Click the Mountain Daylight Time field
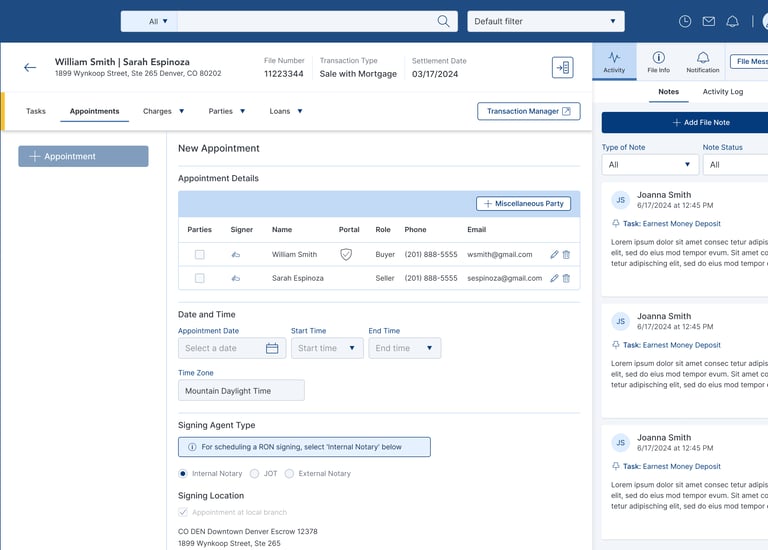 tap(241, 390)
